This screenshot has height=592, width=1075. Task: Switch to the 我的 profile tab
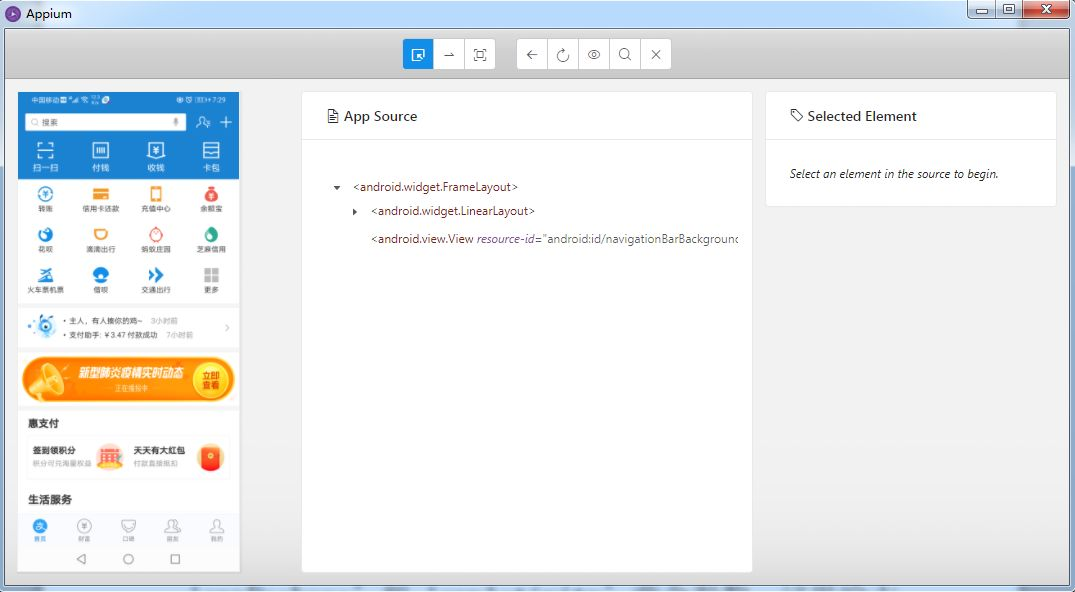(x=217, y=530)
